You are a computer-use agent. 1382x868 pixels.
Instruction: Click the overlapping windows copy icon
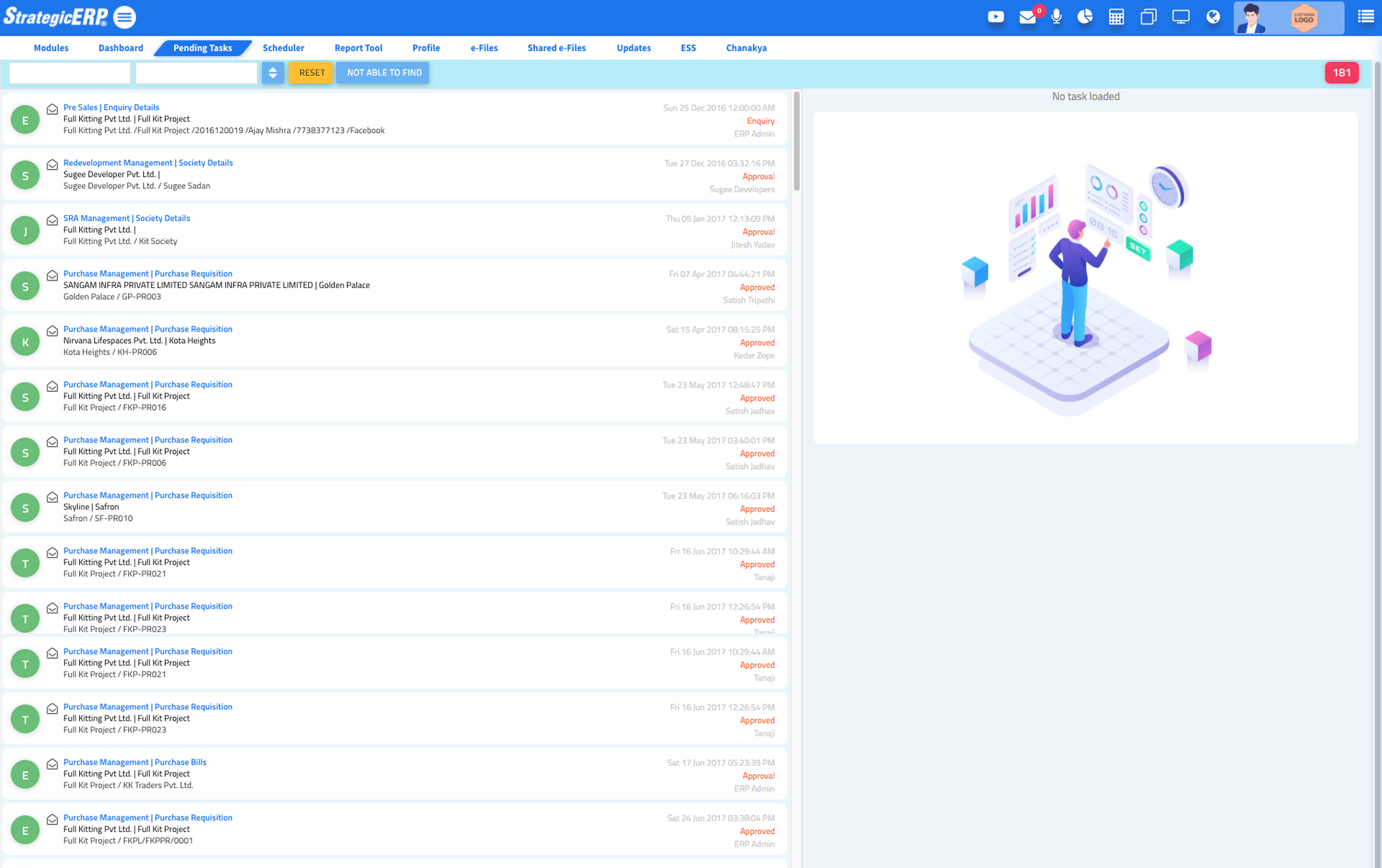click(1148, 17)
